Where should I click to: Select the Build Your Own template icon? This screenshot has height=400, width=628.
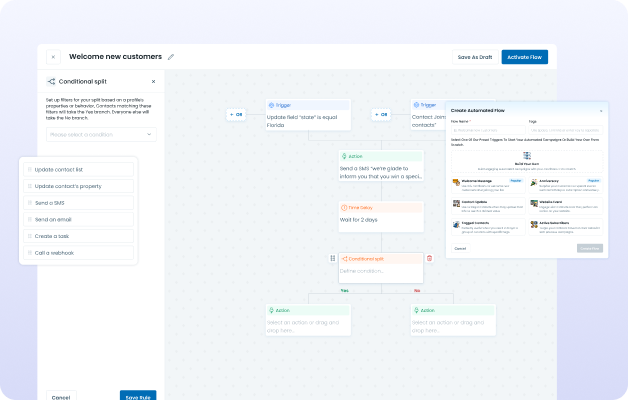(527, 157)
